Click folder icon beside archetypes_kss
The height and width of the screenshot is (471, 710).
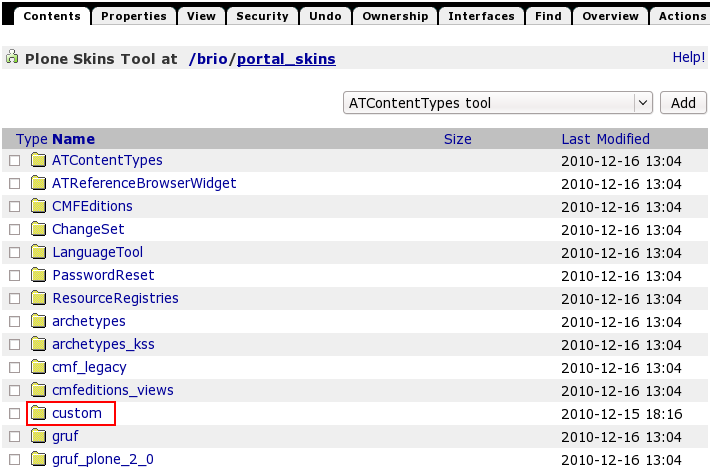point(38,344)
